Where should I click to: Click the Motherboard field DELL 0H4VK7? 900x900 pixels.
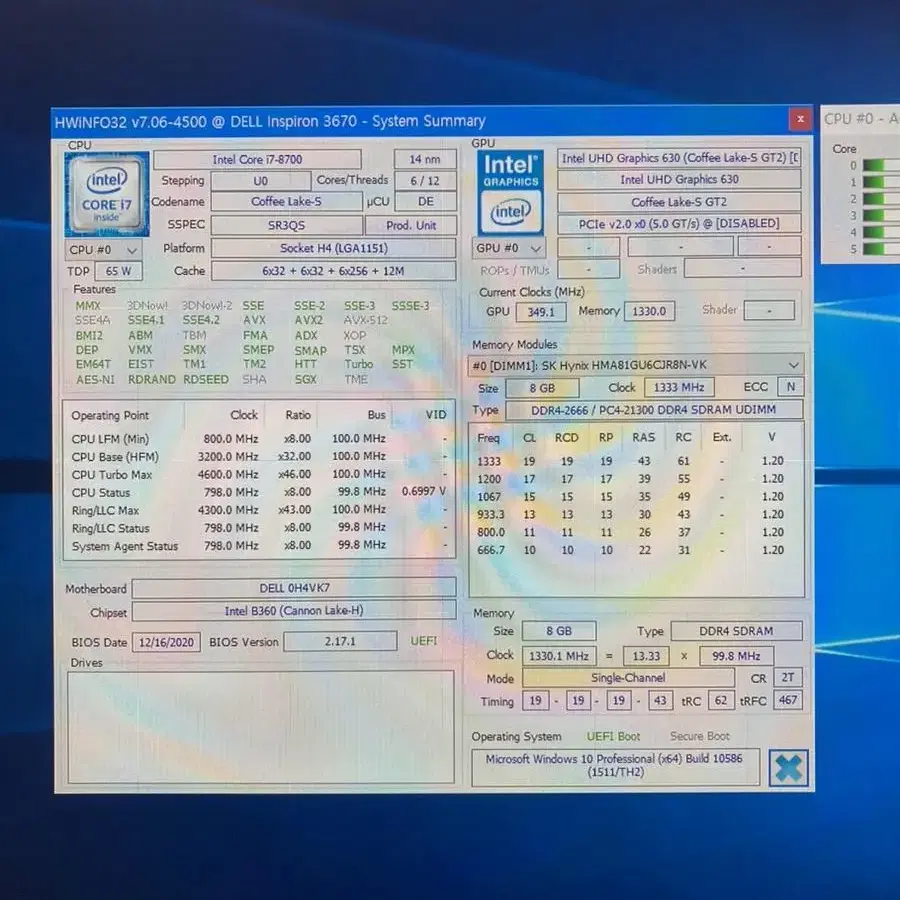point(294,588)
